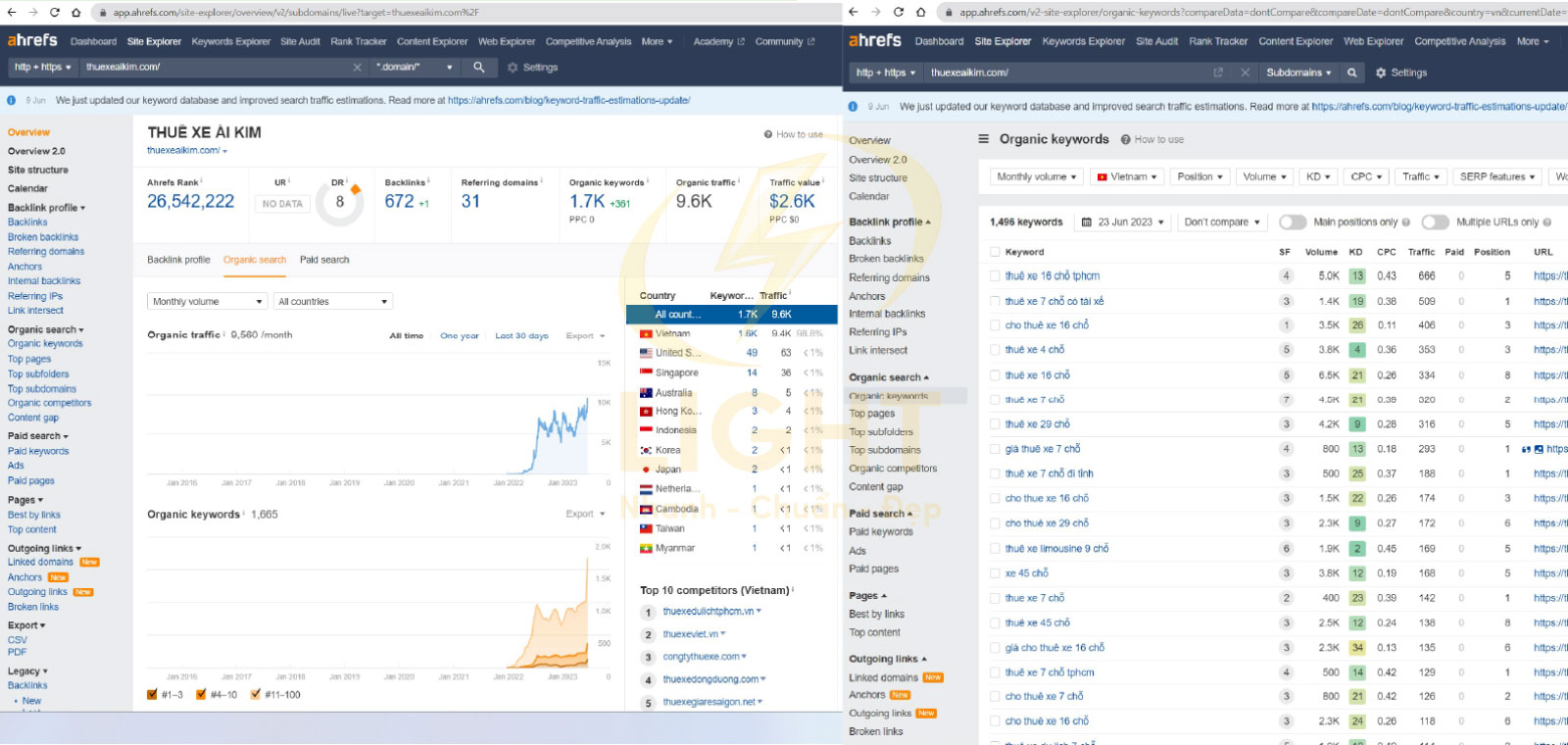Open Top pages in right window sidebar
Image resolution: width=1568 pixels, height=745 pixels.
(871, 414)
